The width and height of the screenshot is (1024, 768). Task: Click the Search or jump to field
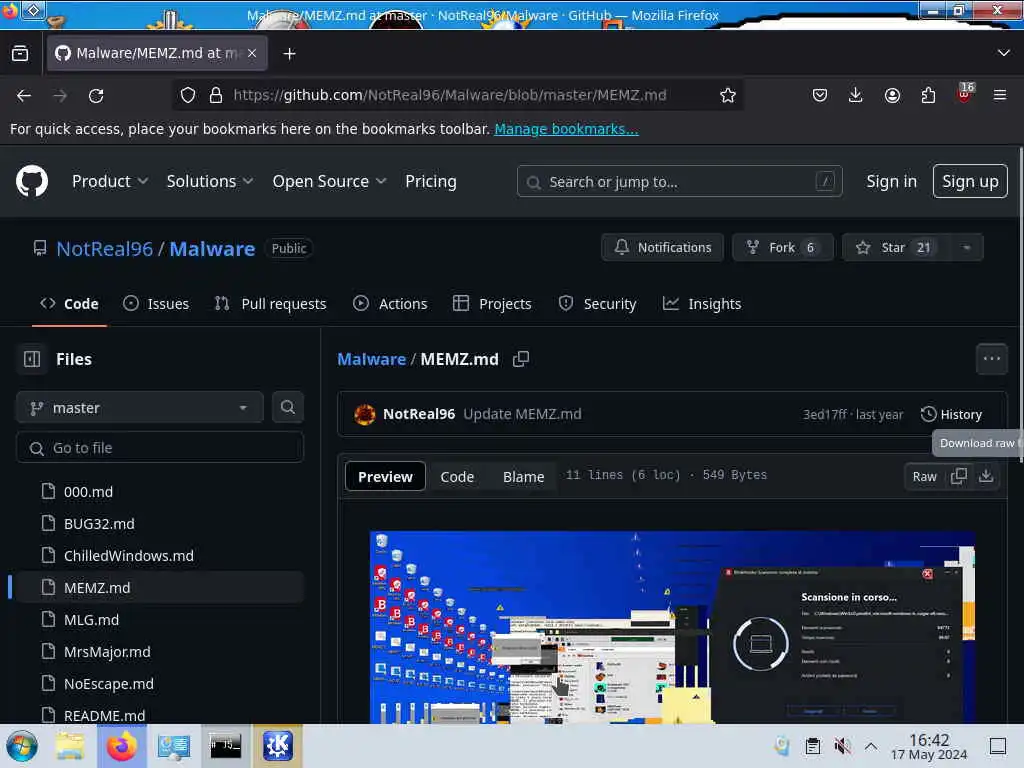[x=679, y=181]
